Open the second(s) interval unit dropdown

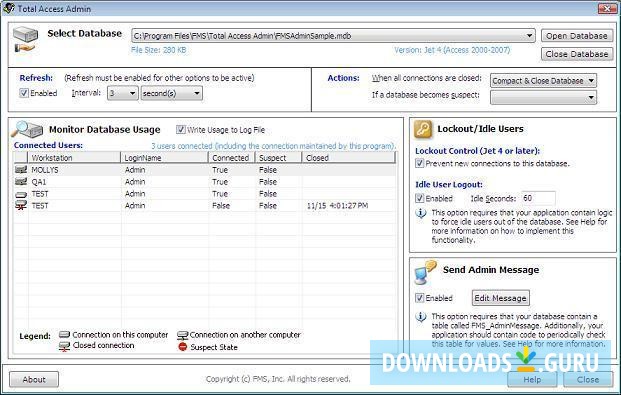pos(196,94)
